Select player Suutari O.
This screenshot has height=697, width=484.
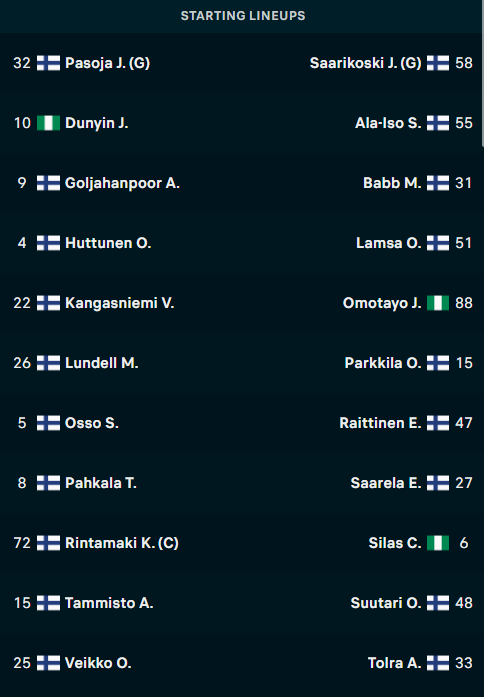point(386,603)
